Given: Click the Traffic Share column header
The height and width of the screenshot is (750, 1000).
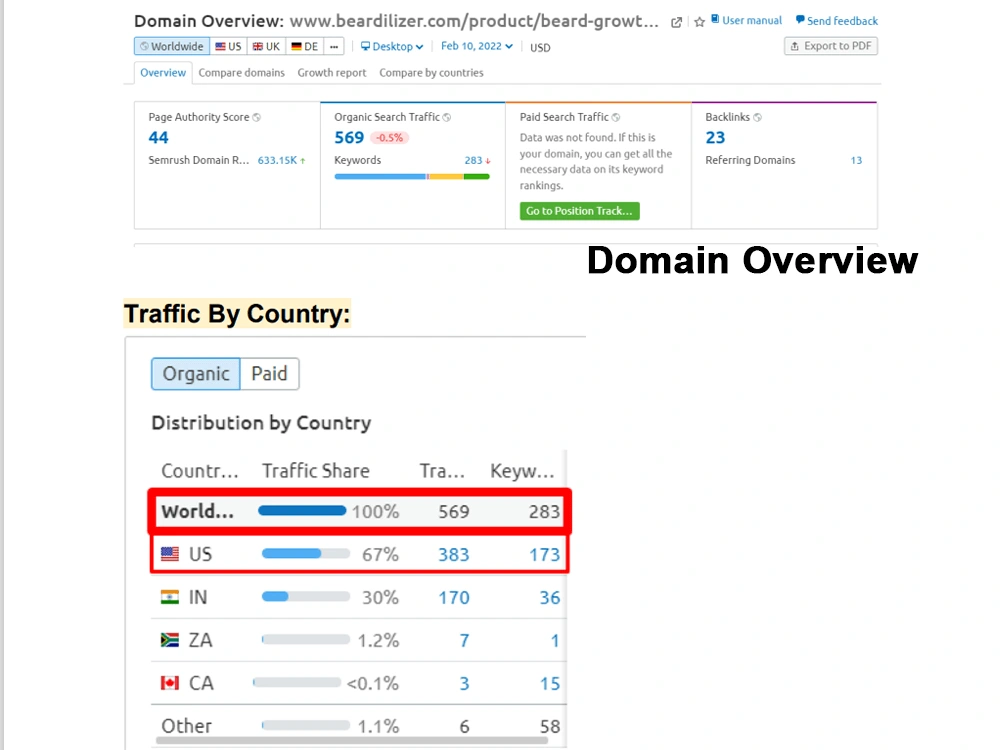Looking at the screenshot, I should tap(316, 471).
